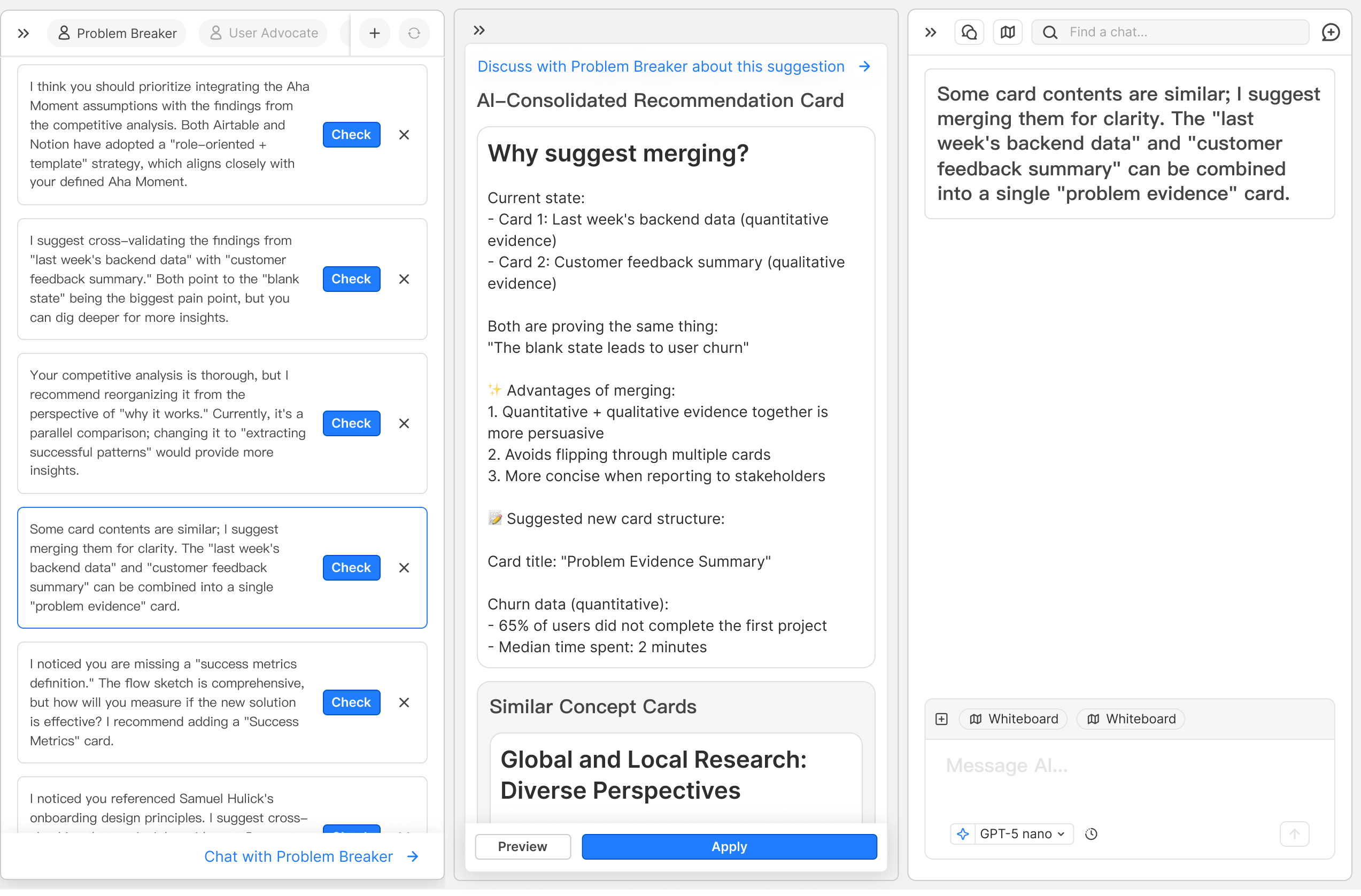The height and width of the screenshot is (896, 1361).
Task: Apply the consolidated recommendation
Action: pos(729,847)
